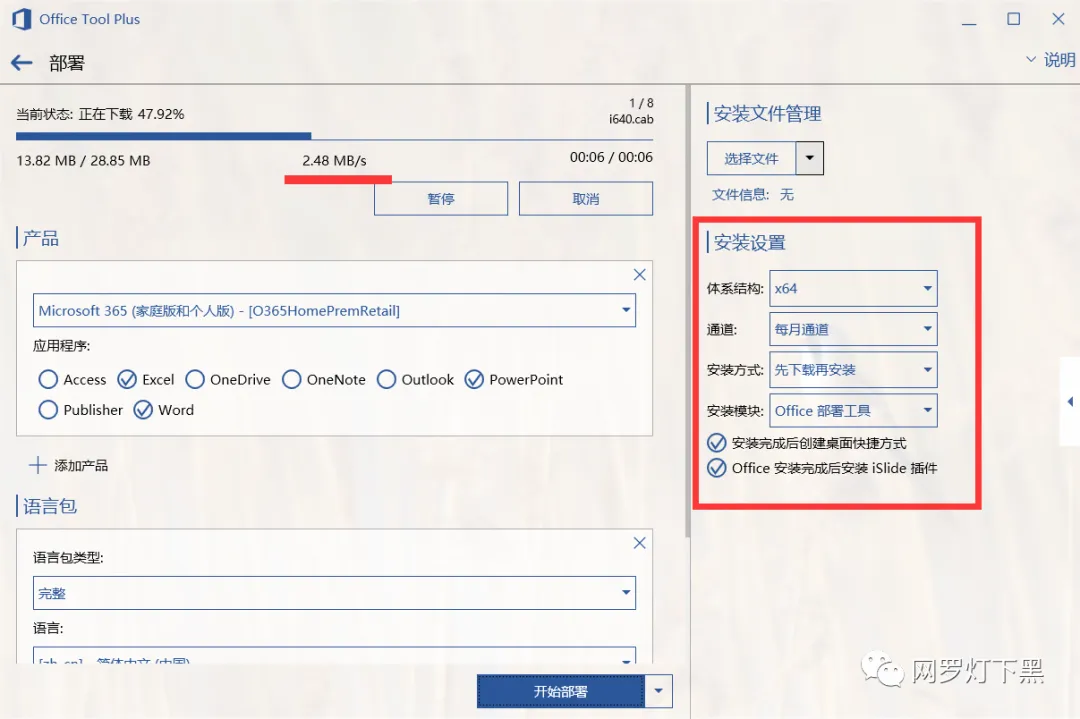Click the Office Tool Plus logo icon

click(21, 19)
